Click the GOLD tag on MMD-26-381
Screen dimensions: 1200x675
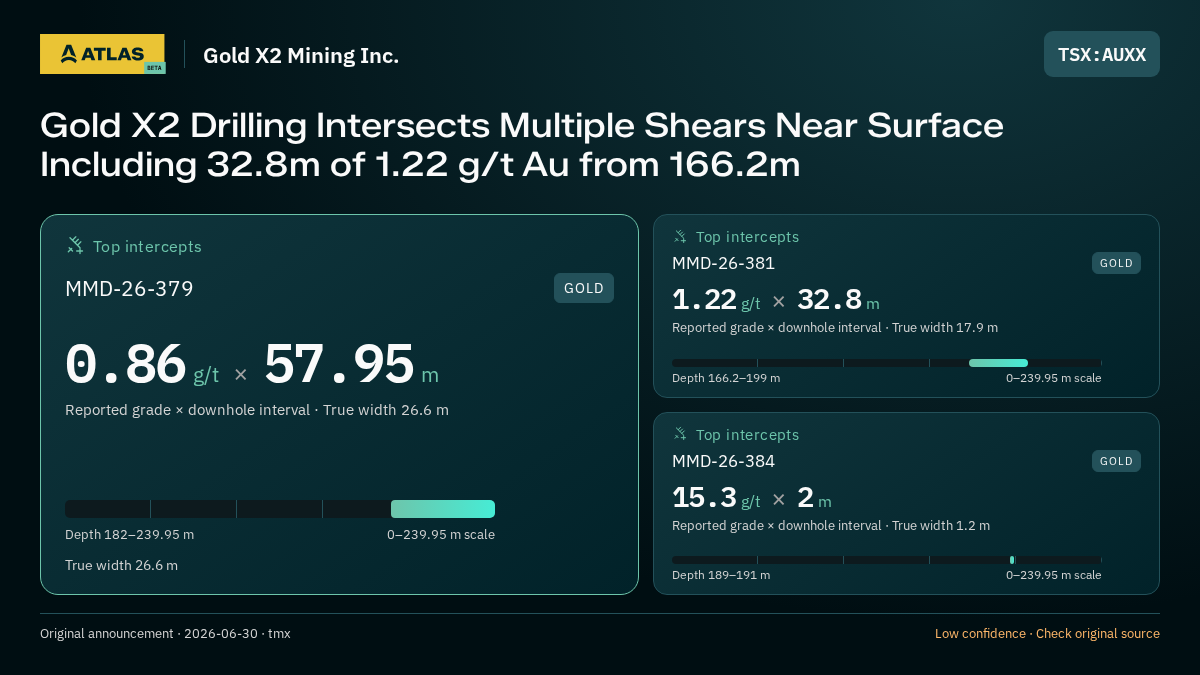1116,263
